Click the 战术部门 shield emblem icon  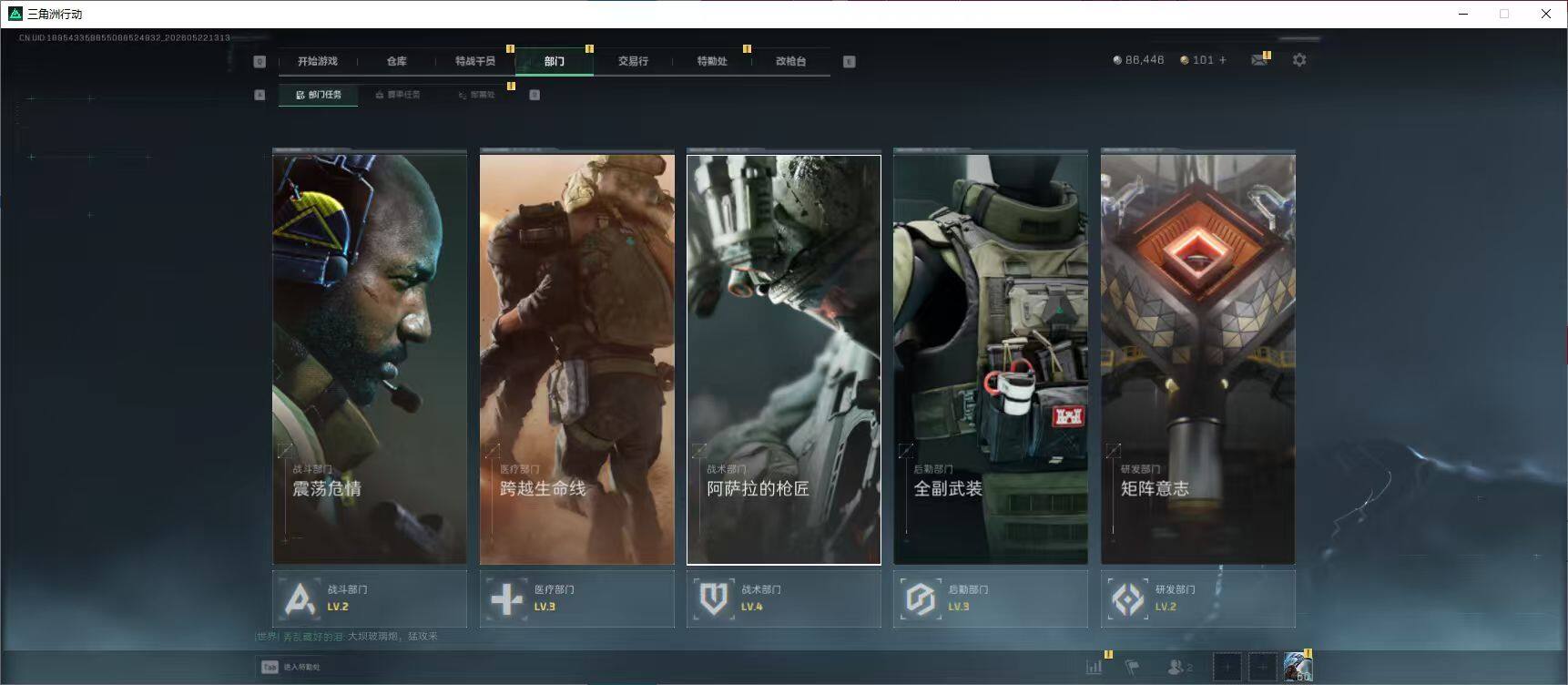click(x=713, y=598)
